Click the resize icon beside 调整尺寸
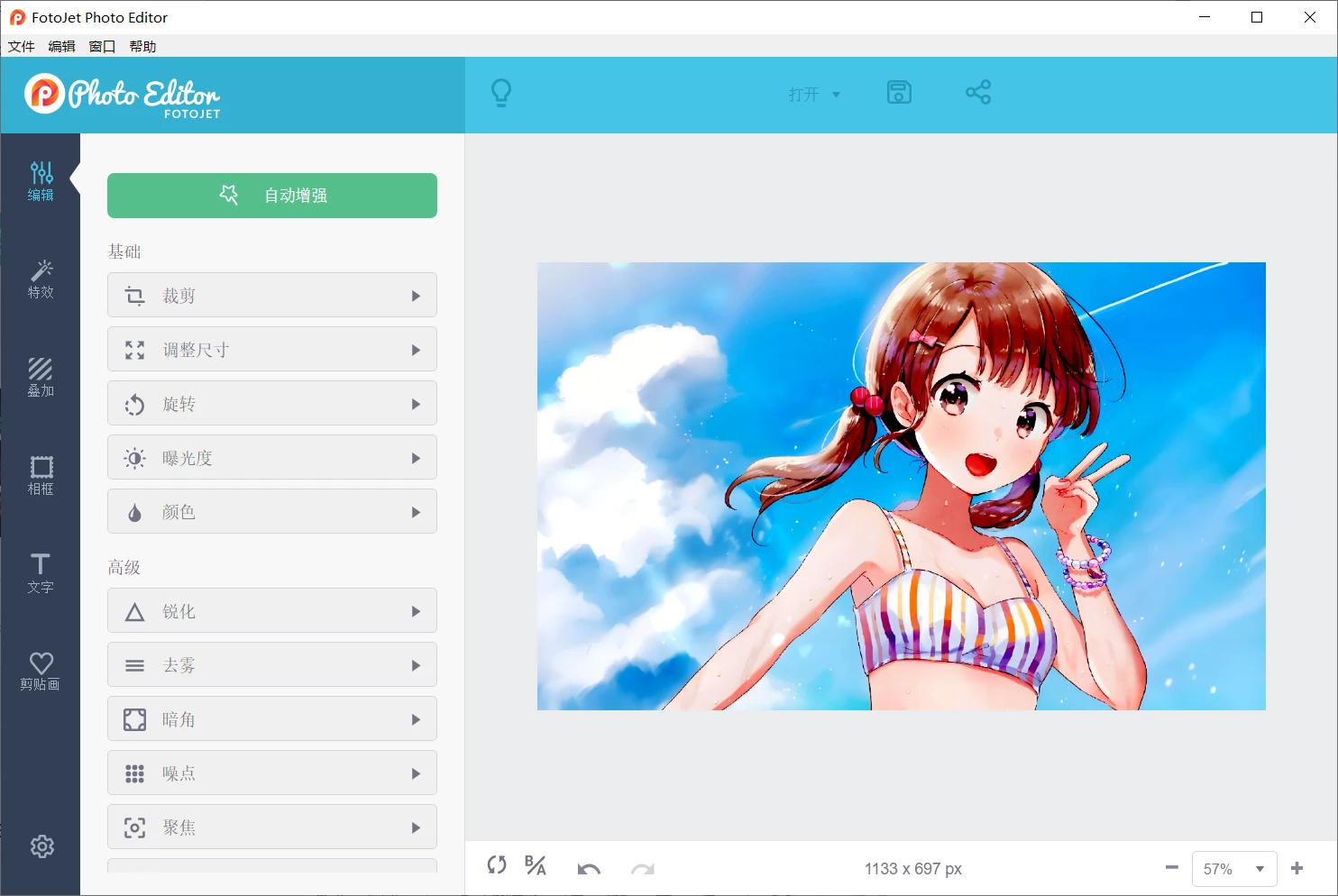 coord(134,350)
